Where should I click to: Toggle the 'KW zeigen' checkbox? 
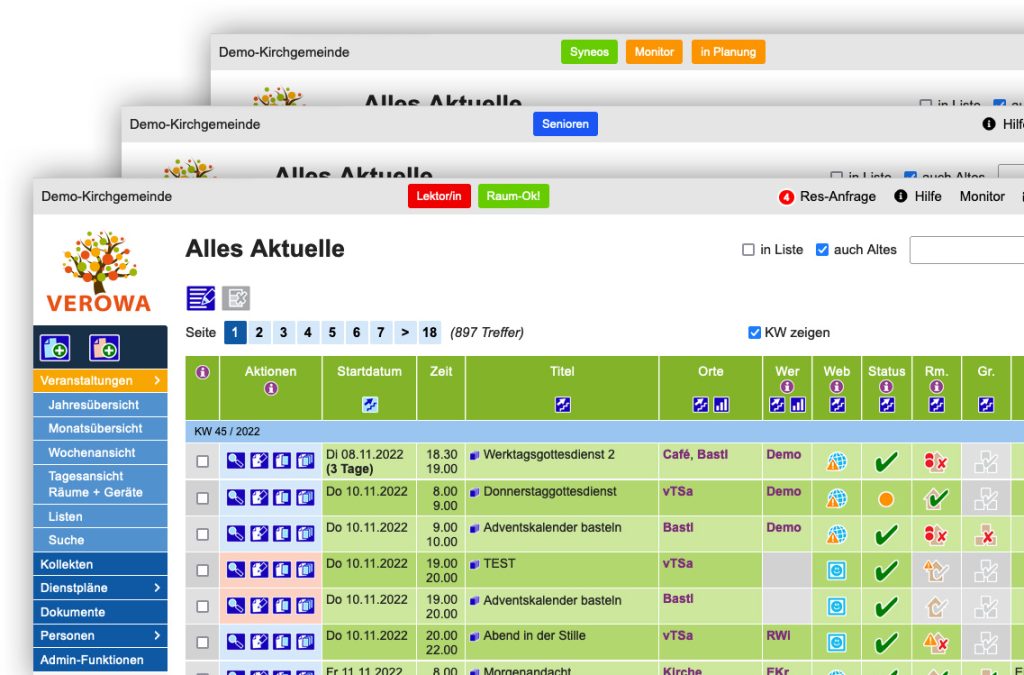click(x=754, y=332)
